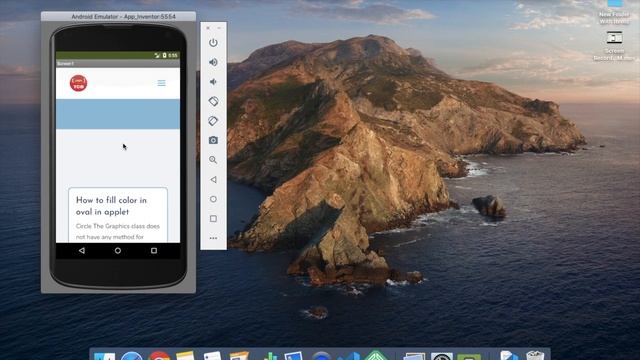Click the light blue banner on the phone page
The height and width of the screenshot is (360, 640).
click(x=118, y=114)
